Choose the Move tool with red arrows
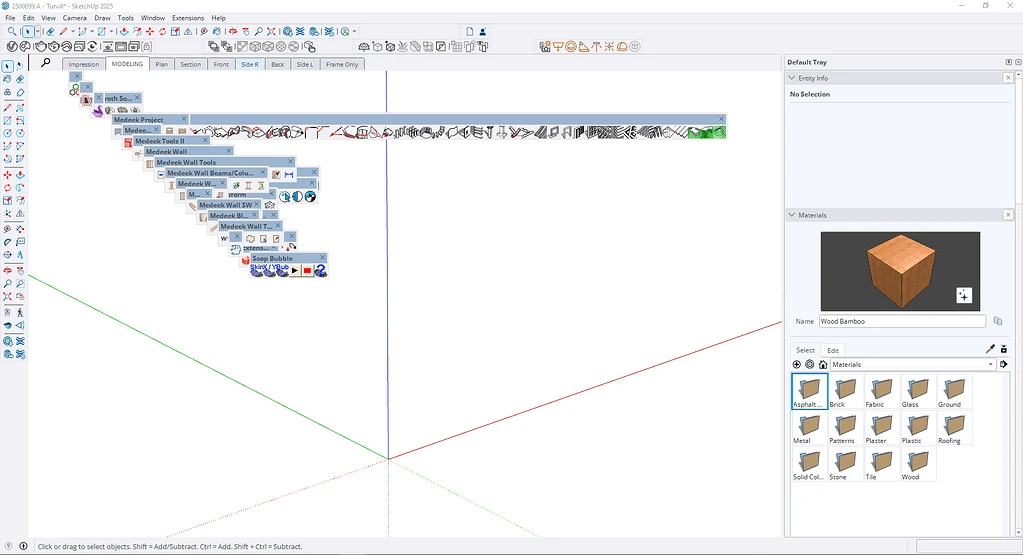Image resolution: width=1023 pixels, height=555 pixels. [x=149, y=31]
